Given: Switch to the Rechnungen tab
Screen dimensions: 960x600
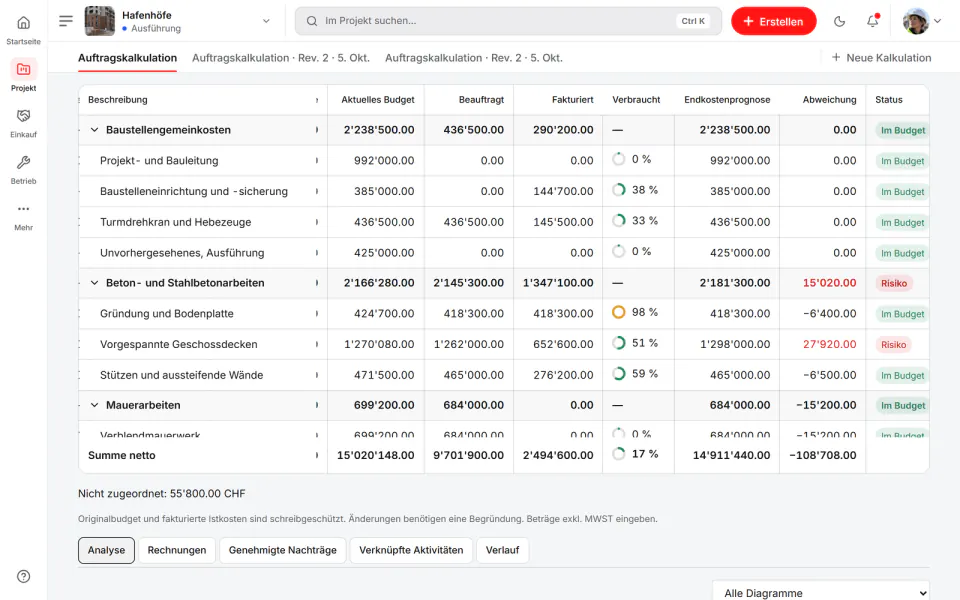Looking at the screenshot, I should (177, 550).
